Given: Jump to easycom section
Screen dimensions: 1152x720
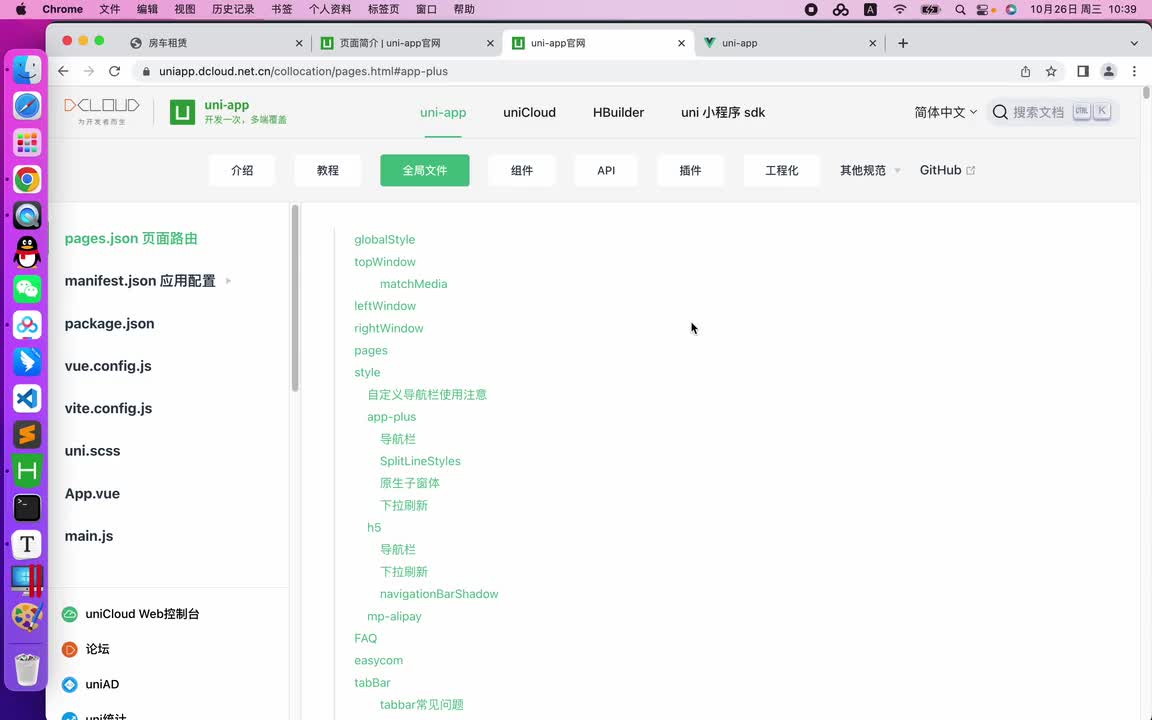Looking at the screenshot, I should click(378, 660).
